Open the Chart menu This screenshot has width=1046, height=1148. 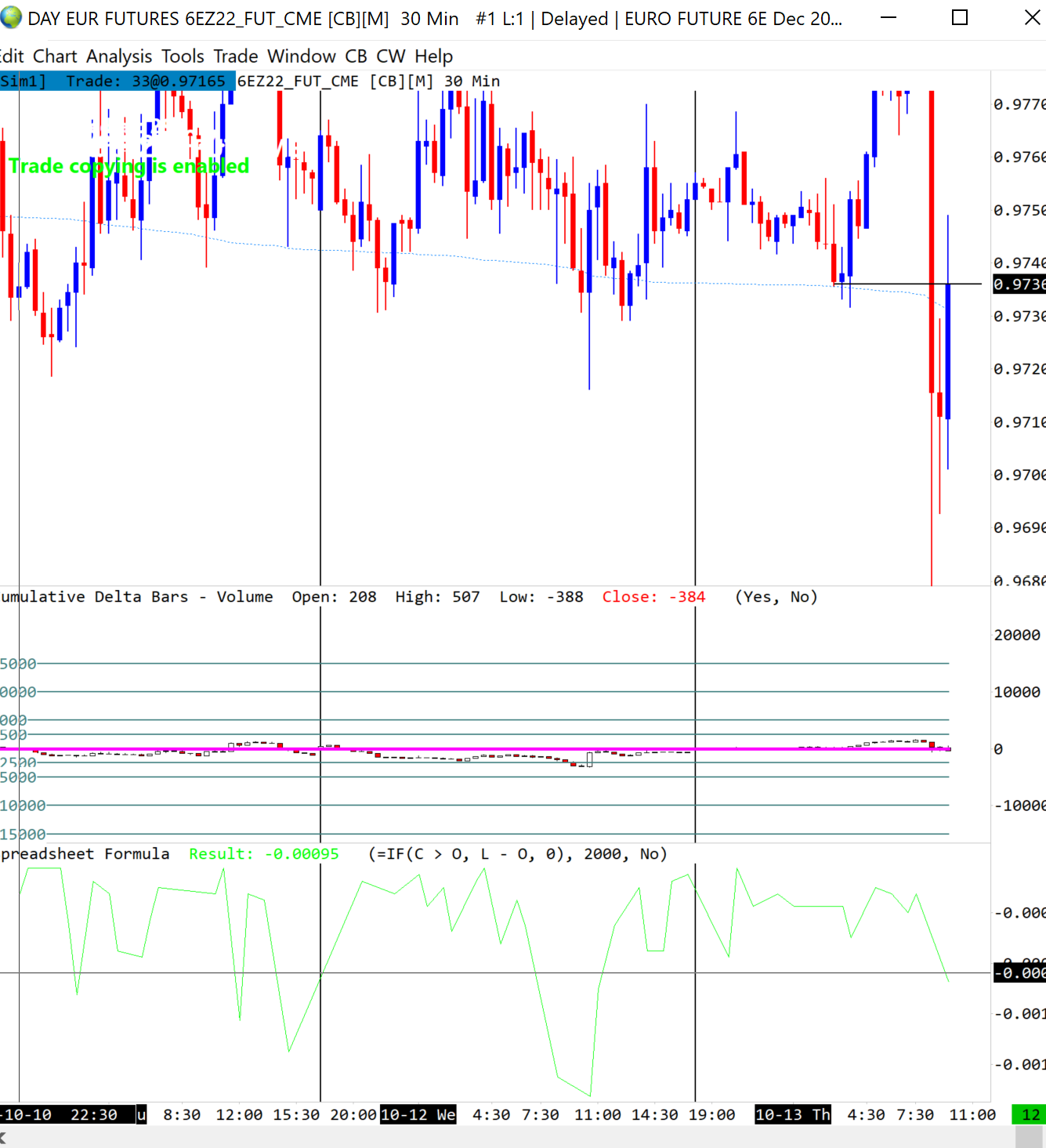[x=55, y=56]
